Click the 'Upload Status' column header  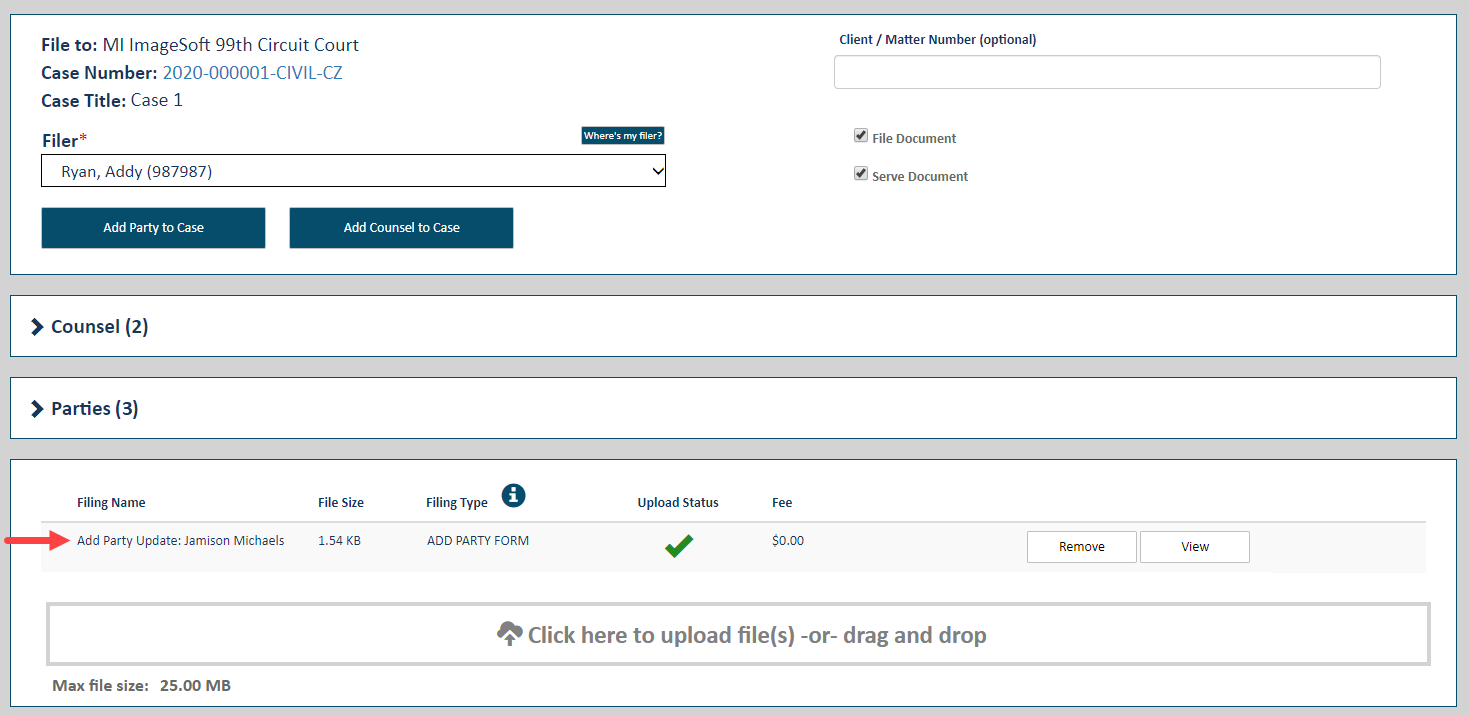(x=678, y=503)
